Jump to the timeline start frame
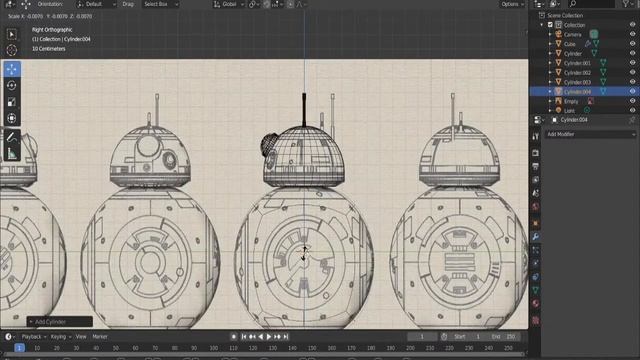 (244, 337)
